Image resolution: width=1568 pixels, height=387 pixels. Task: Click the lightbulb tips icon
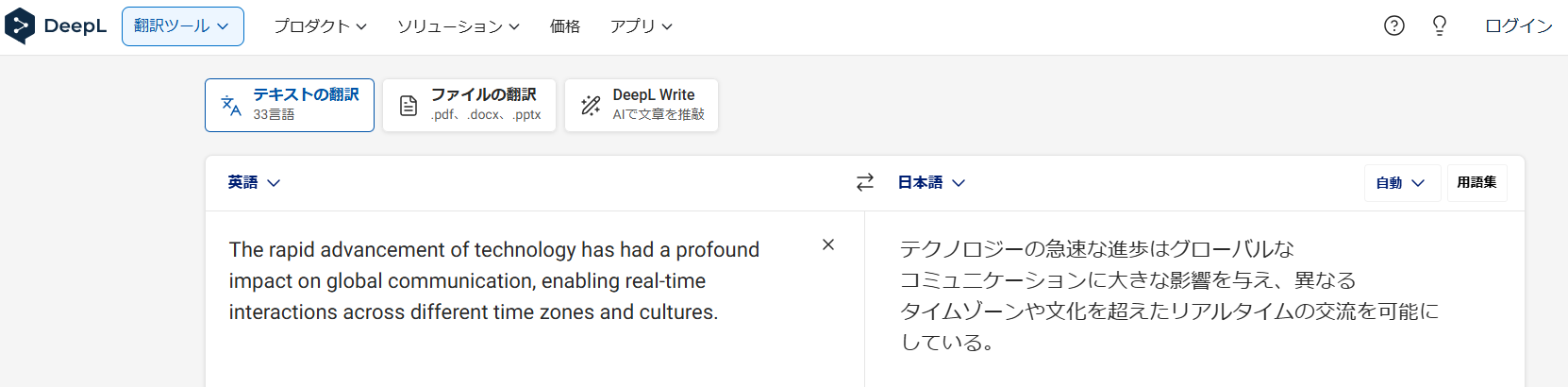(x=1440, y=26)
